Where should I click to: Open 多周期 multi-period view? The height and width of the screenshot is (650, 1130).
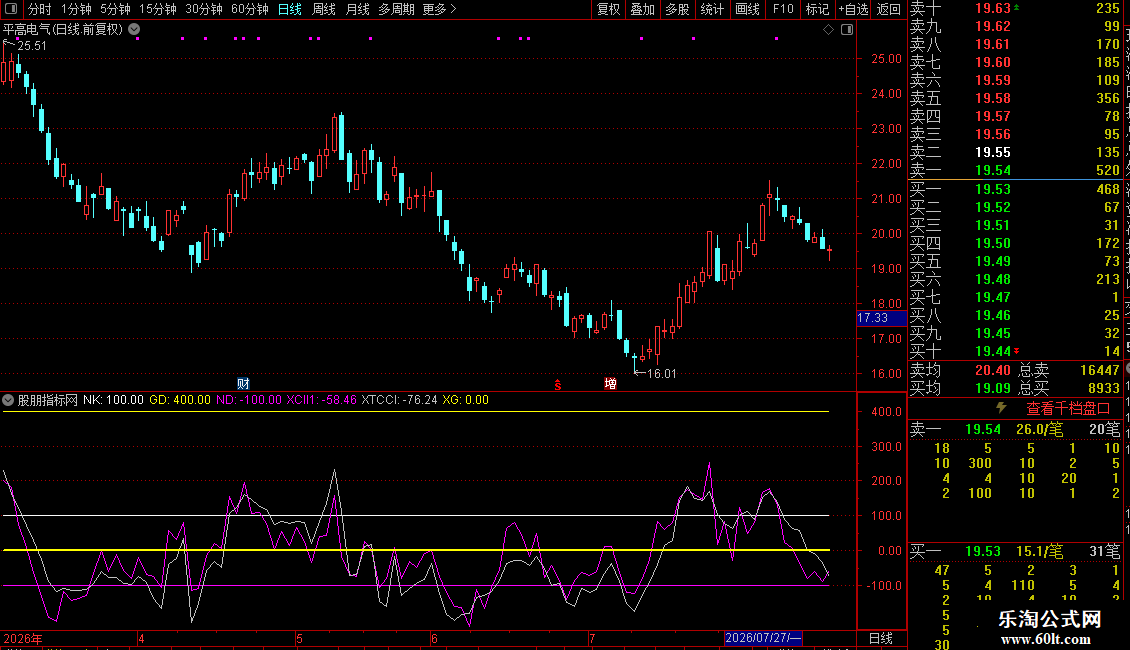(396, 9)
